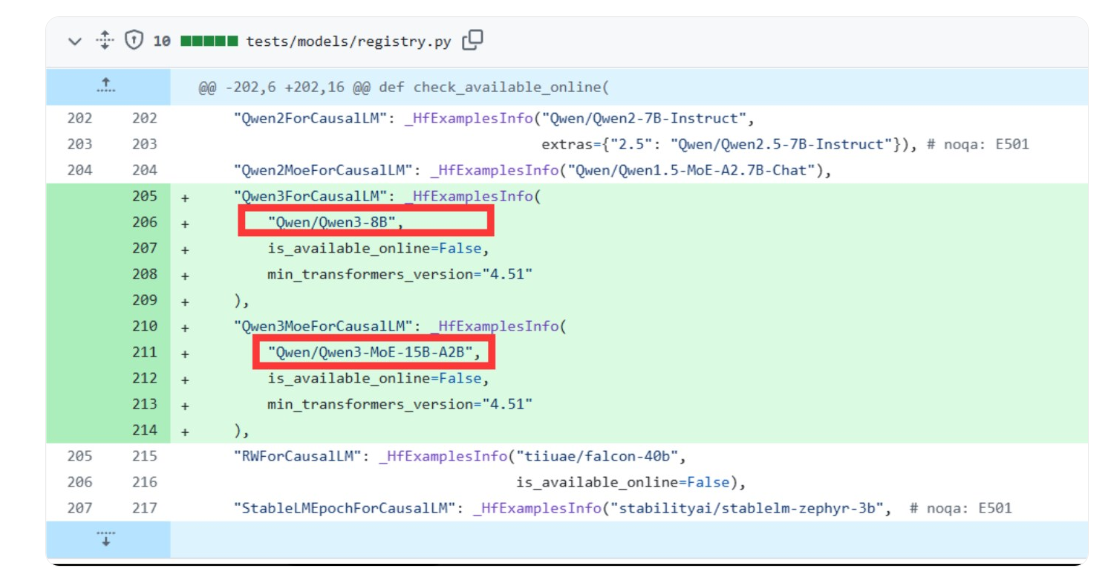The height and width of the screenshot is (583, 1104).
Task: Copy the tests/models/registry.py file path
Action: (472, 40)
